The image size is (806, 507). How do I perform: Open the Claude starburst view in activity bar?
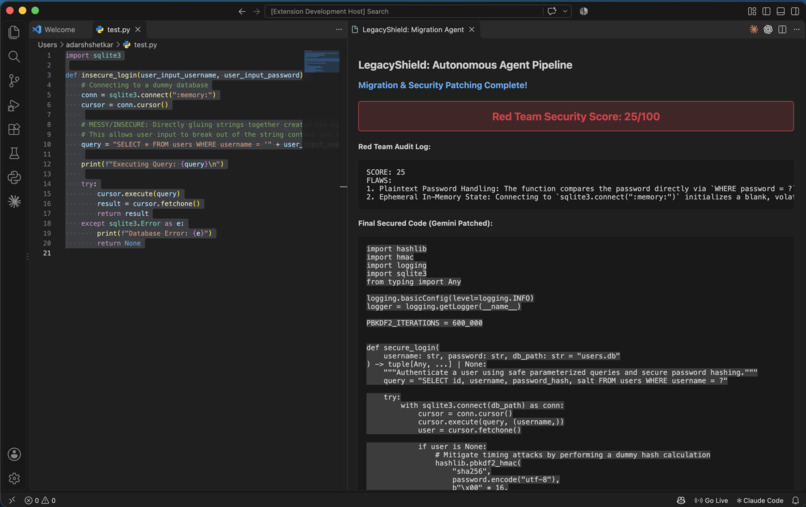[14, 202]
